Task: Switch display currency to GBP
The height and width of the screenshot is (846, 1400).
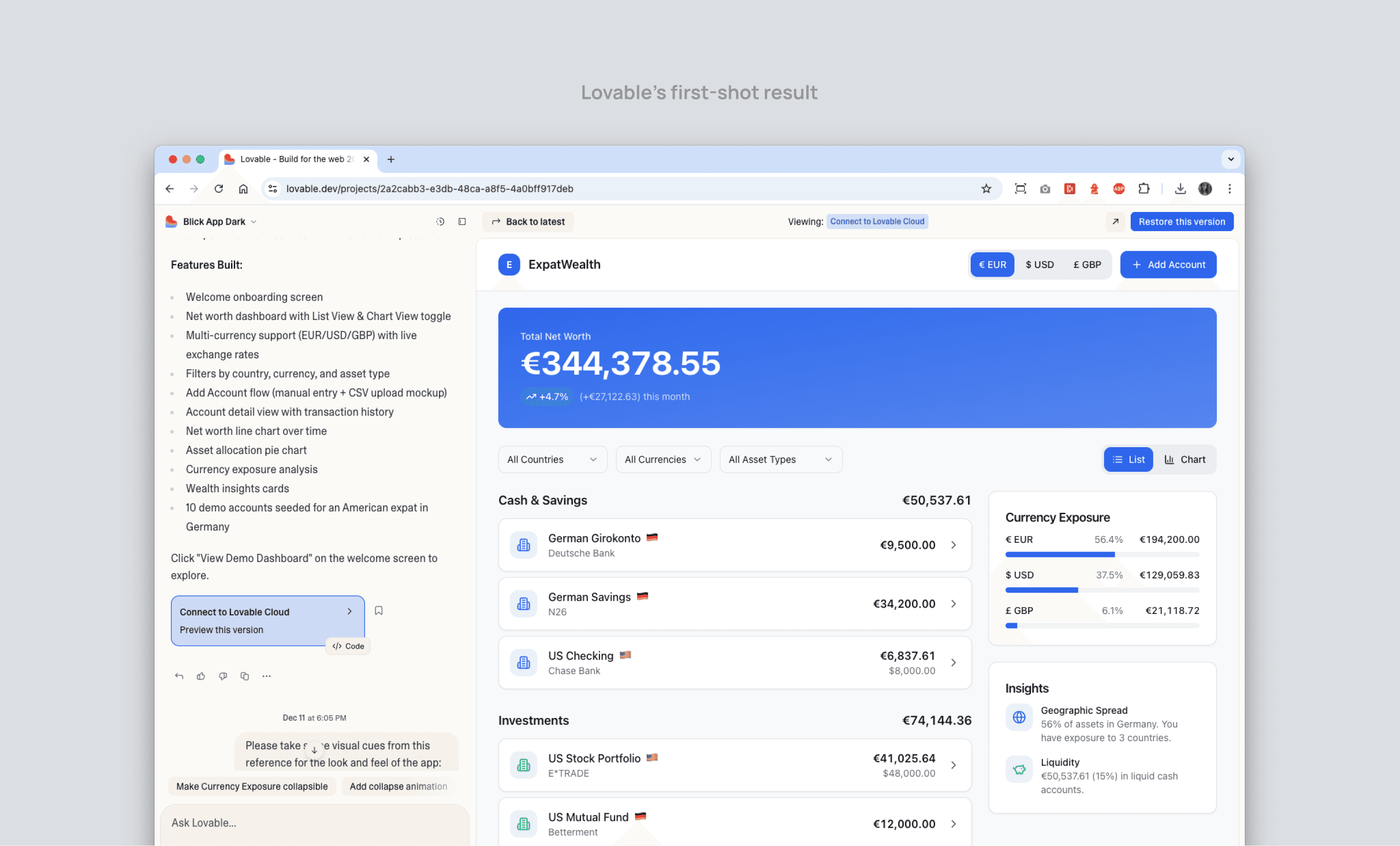Action: click(1086, 265)
